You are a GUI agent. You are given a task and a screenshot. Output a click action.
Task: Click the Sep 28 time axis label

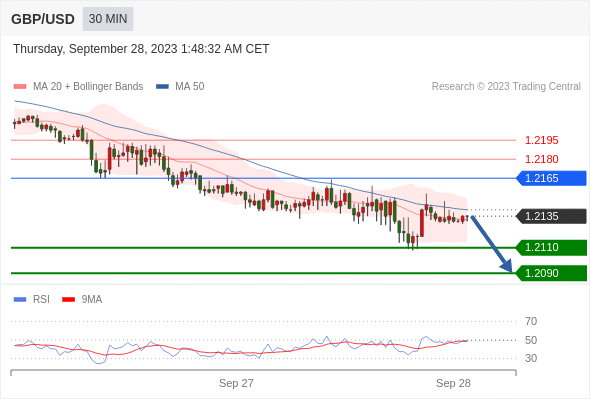click(x=453, y=383)
